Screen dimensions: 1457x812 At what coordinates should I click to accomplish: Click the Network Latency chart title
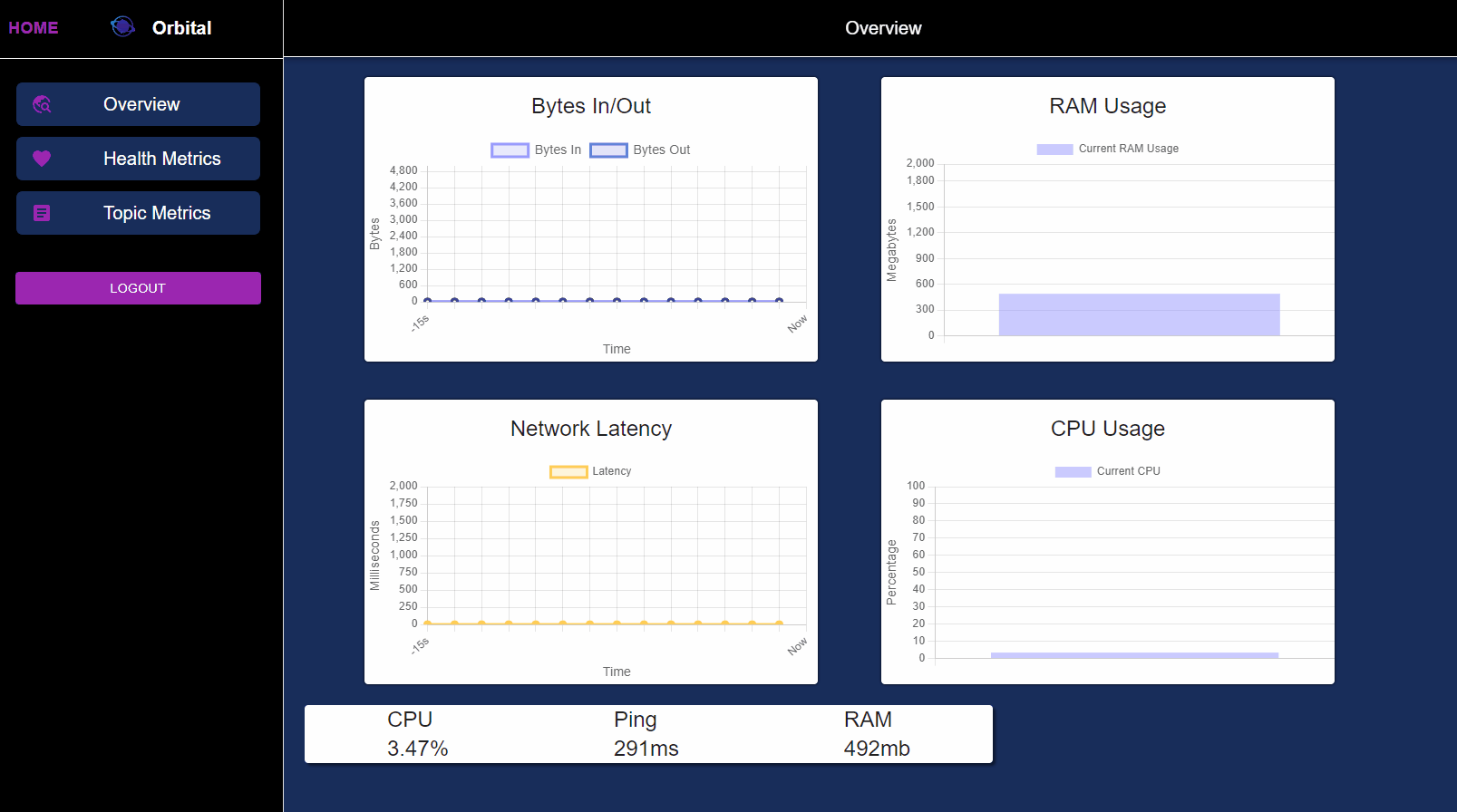pos(591,429)
